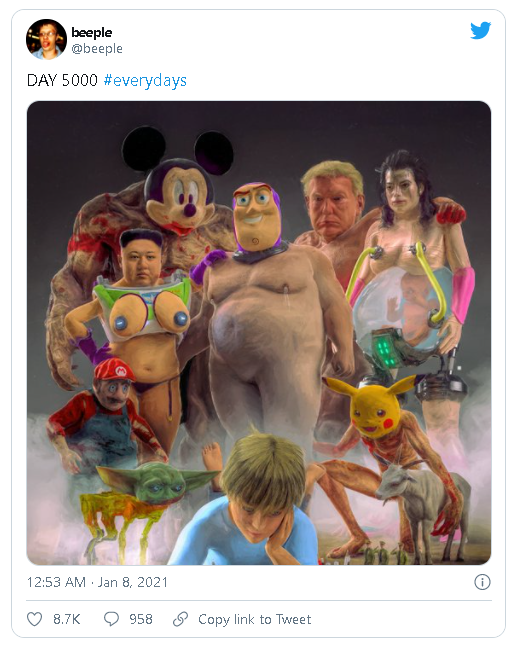Open beeple's profile avatar picture
This screenshot has height=653, width=513.
[46, 39]
